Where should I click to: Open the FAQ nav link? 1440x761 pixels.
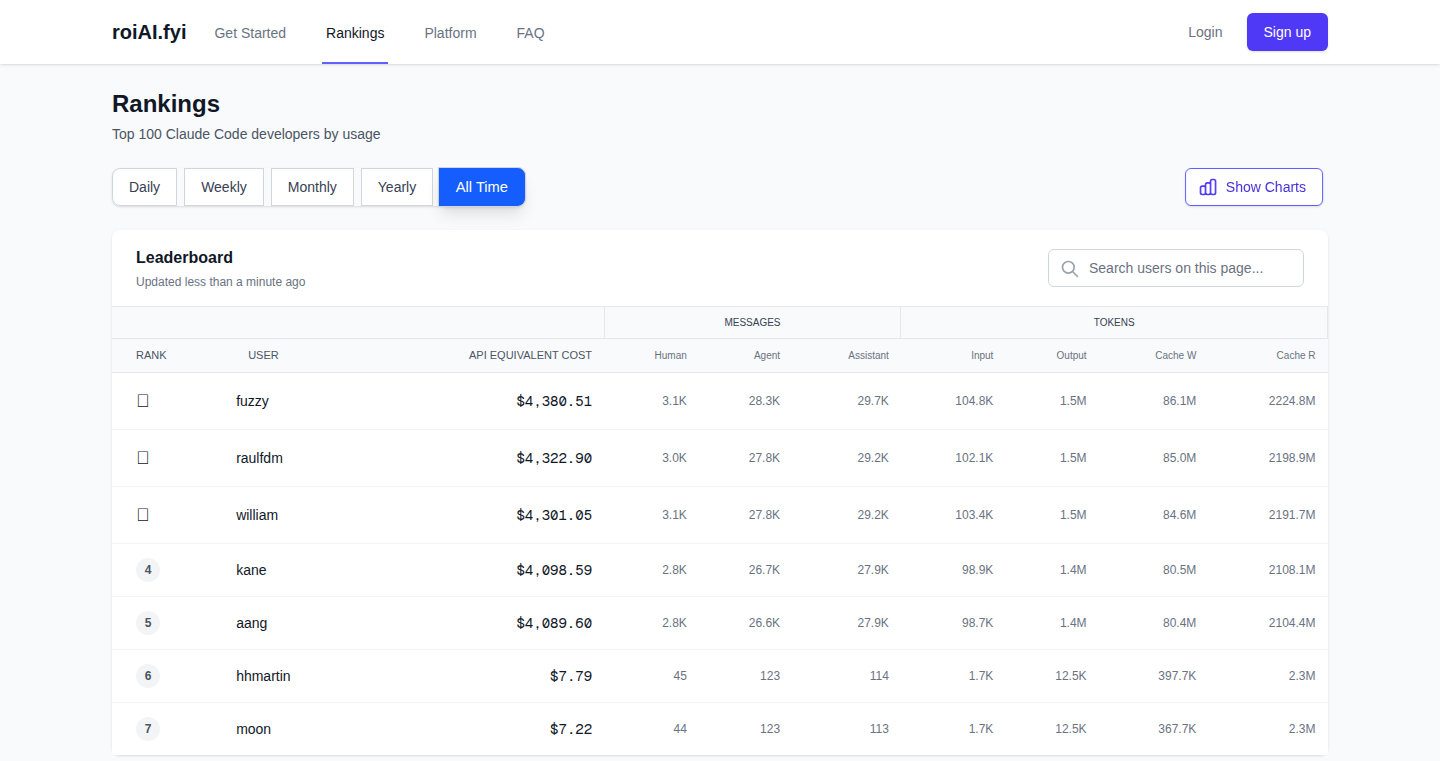coord(530,33)
